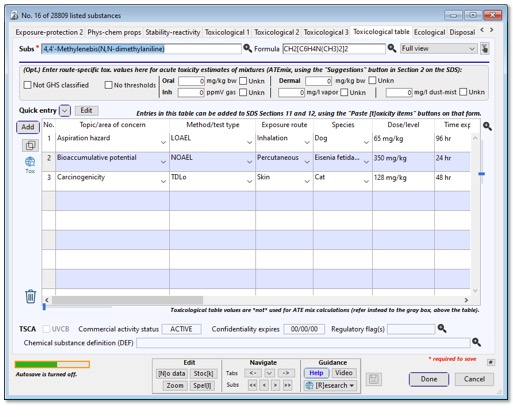Open magnifier for Chemical substance definition

pyautogui.click(x=476, y=342)
